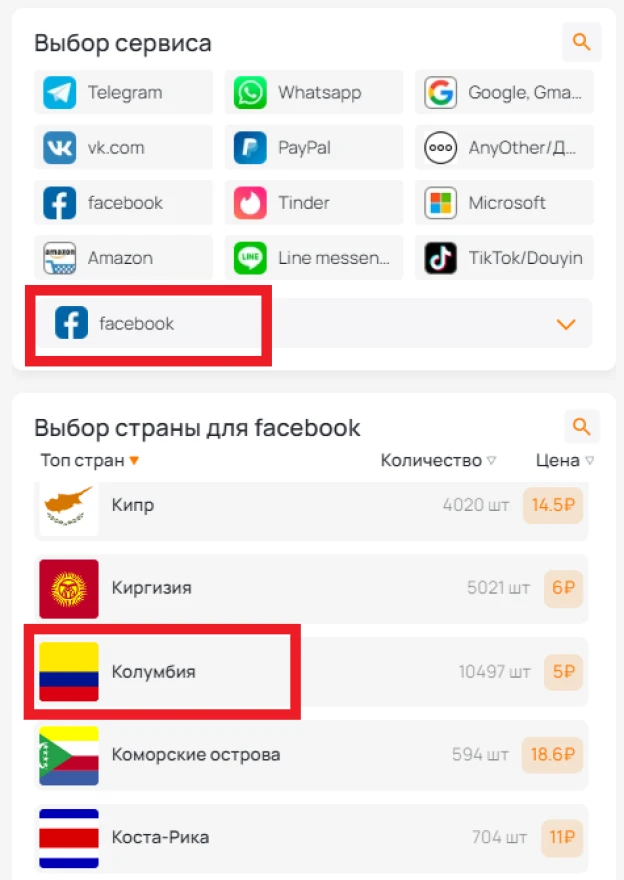Expand the selected facebook service dropdown chevron

click(x=566, y=324)
